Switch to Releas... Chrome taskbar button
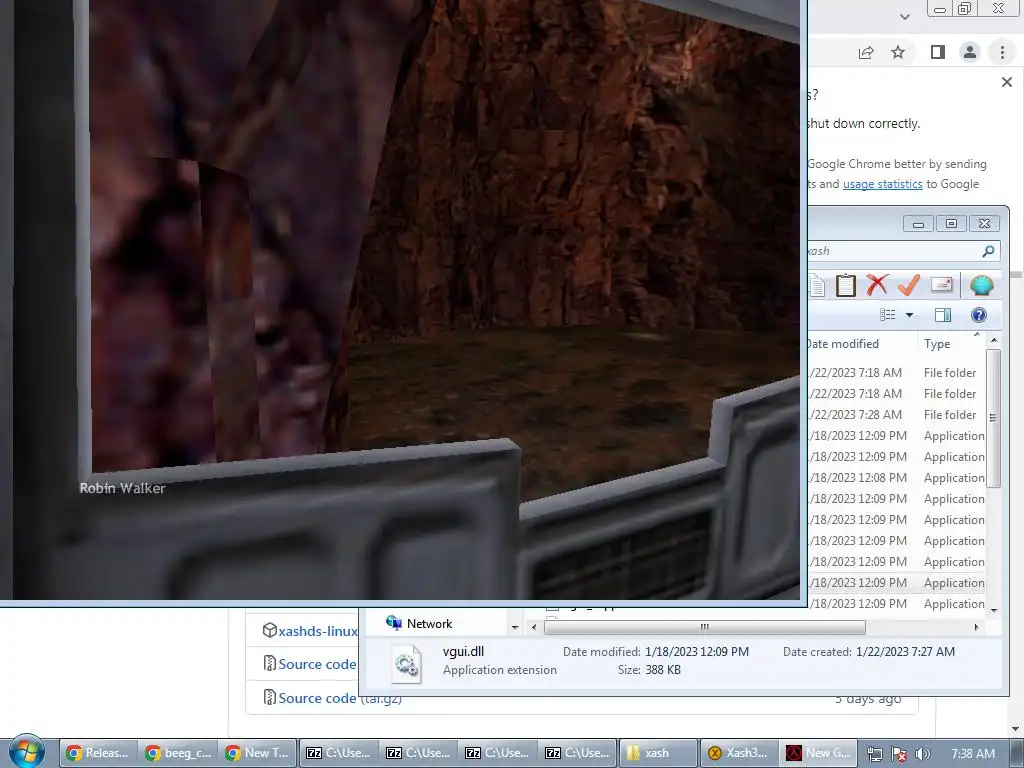This screenshot has height=768, width=1024. coord(99,753)
